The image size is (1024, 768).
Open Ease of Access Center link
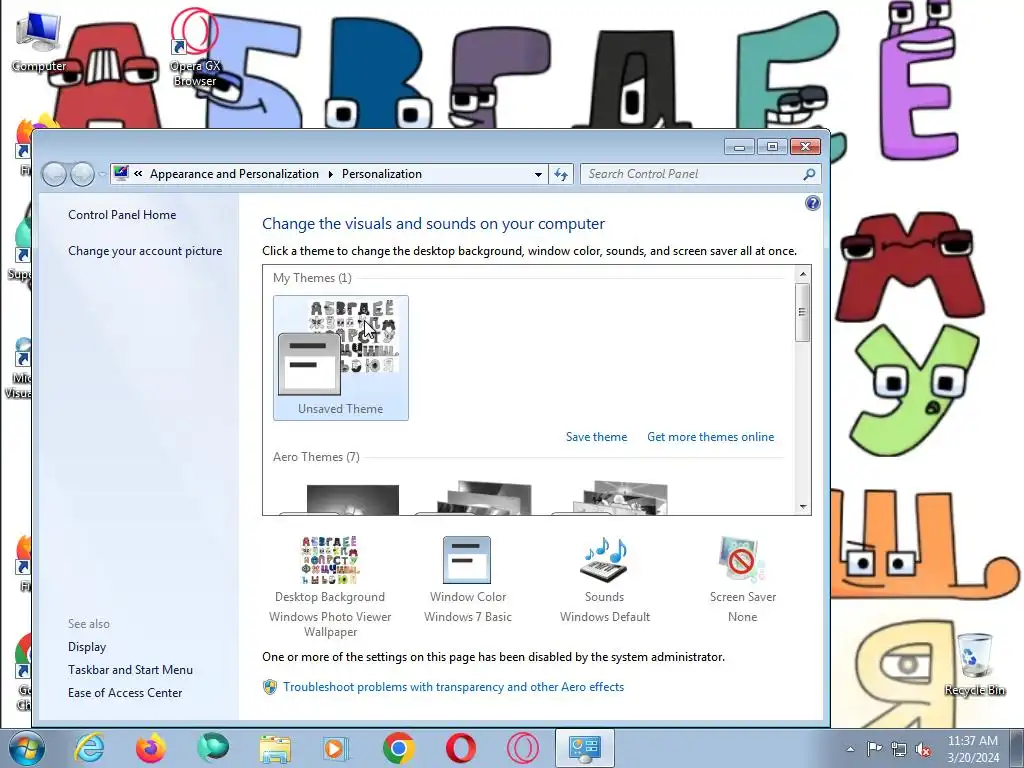125,693
